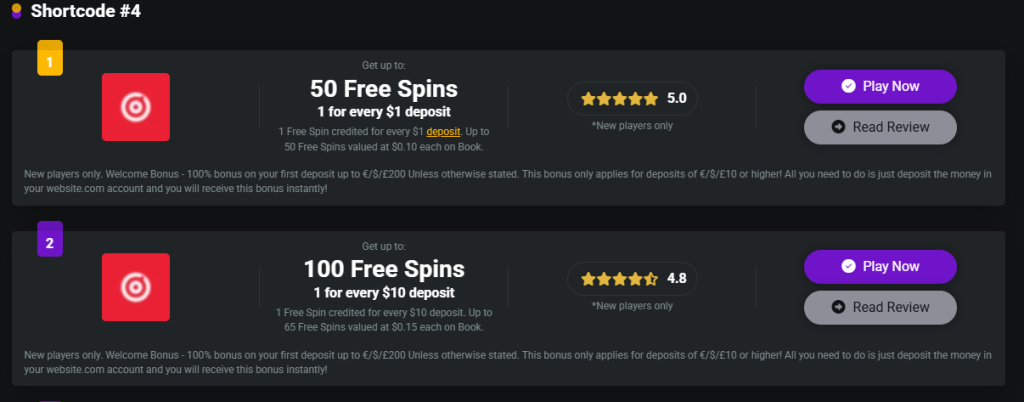Click the 4.8 star rating
The height and width of the screenshot is (402, 1024).
[x=632, y=279]
